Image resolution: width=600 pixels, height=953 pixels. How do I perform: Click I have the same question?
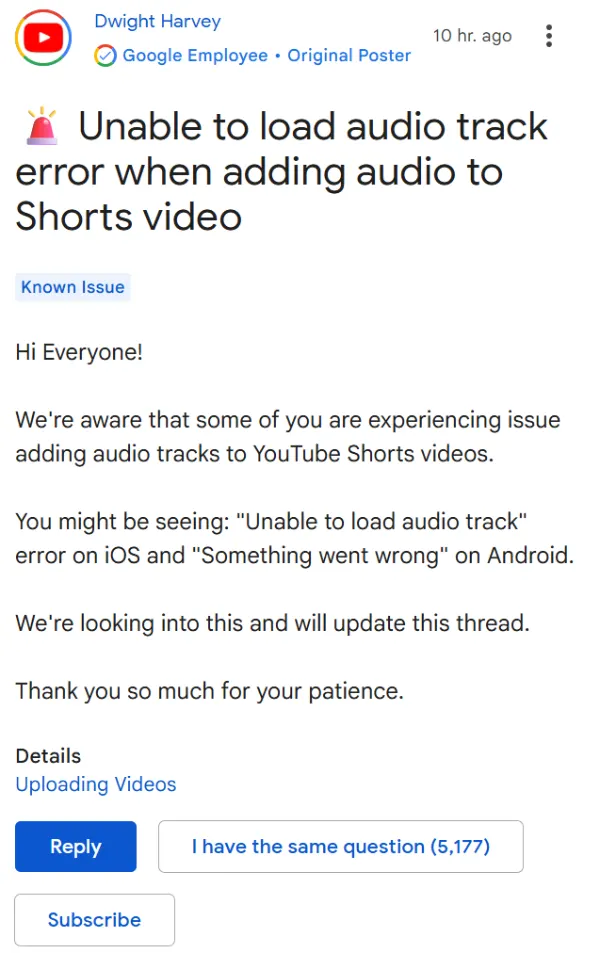pyautogui.click(x=340, y=846)
